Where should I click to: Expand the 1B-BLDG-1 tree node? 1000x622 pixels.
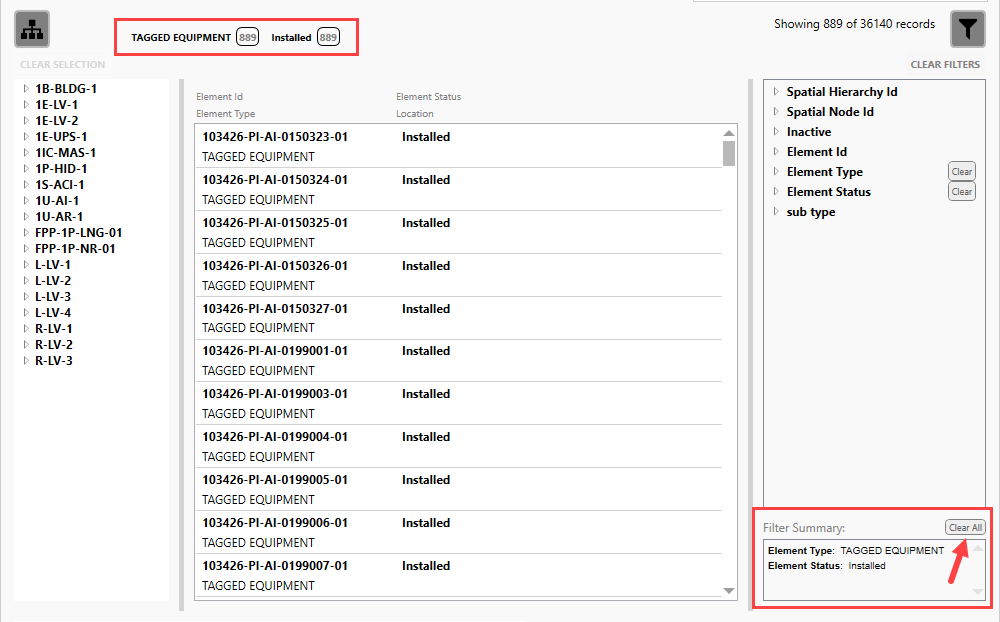pyautogui.click(x=26, y=89)
